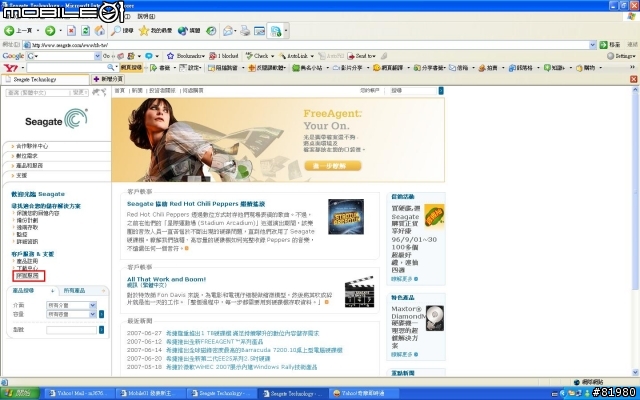Open 'All That Work and Boom!' story link

(x=166, y=279)
